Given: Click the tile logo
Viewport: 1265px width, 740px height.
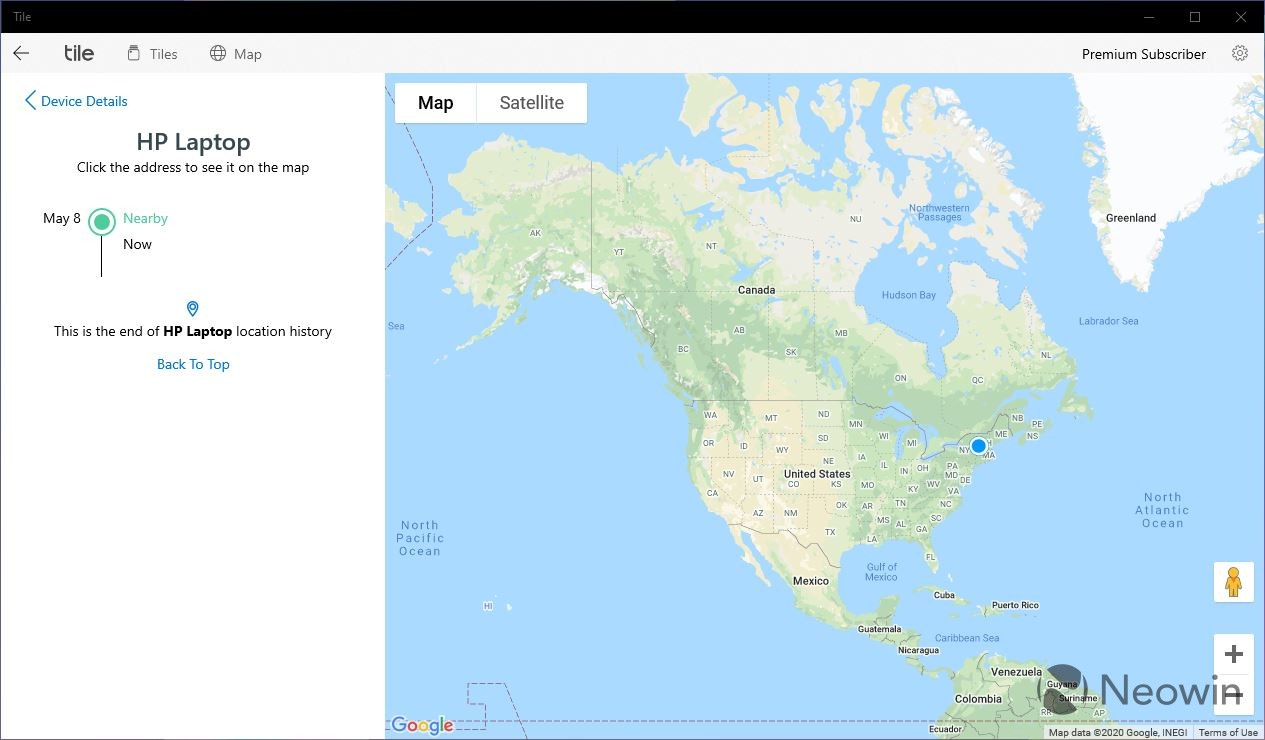Looking at the screenshot, I should click(x=79, y=53).
